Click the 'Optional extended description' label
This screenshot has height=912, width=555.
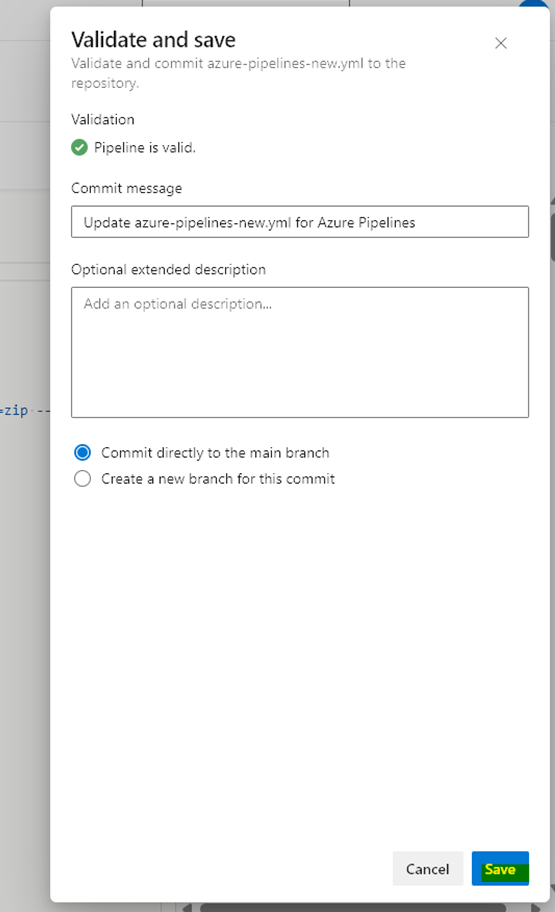point(168,269)
